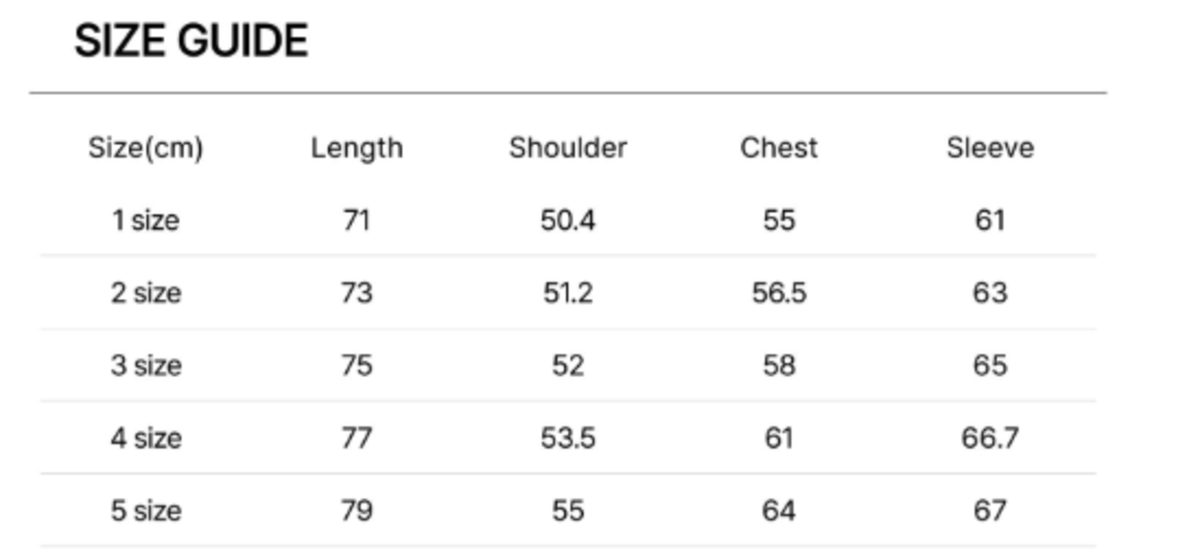Click the Sleeve column header
Image resolution: width=1200 pixels, height=549 pixels.
point(990,148)
